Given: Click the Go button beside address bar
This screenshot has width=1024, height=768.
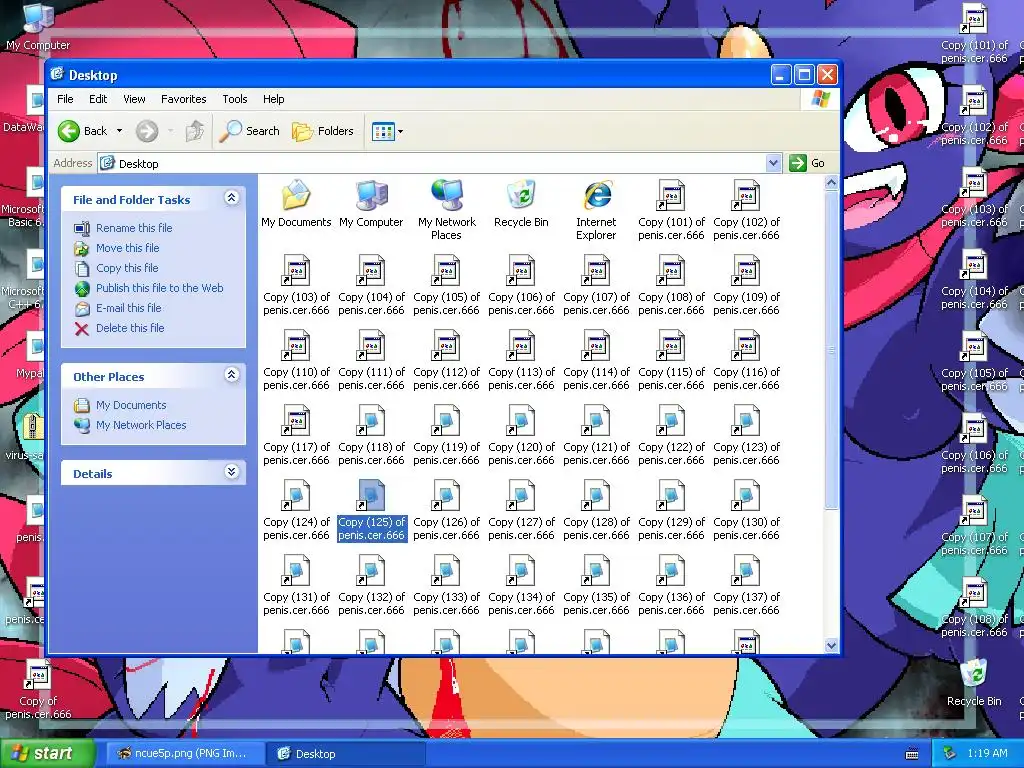Looking at the screenshot, I should click(x=808, y=163).
